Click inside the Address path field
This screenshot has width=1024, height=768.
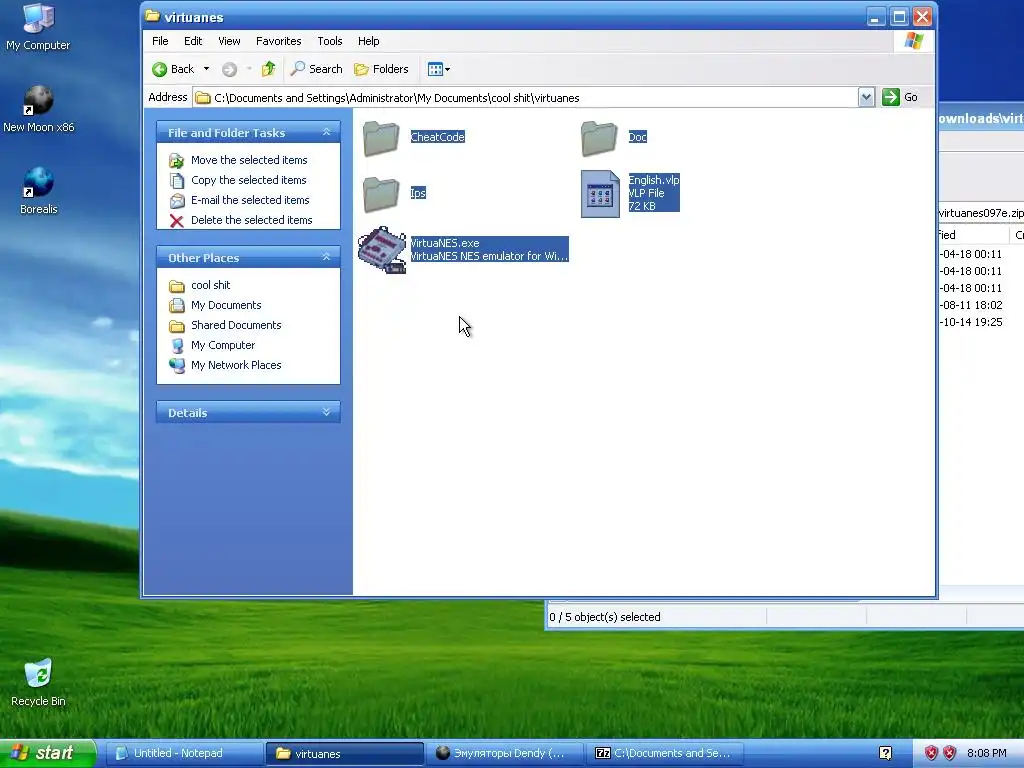526,98
